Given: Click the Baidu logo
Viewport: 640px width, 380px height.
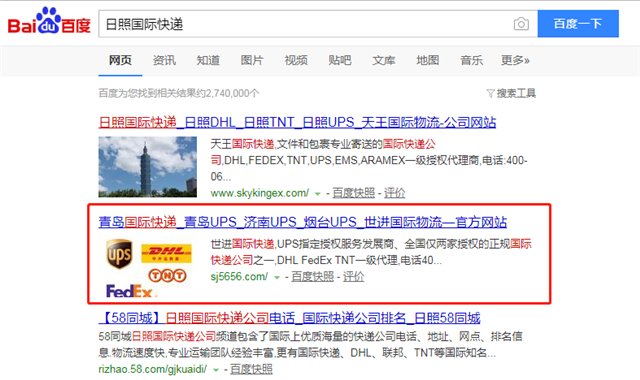Looking at the screenshot, I should tap(49, 20).
